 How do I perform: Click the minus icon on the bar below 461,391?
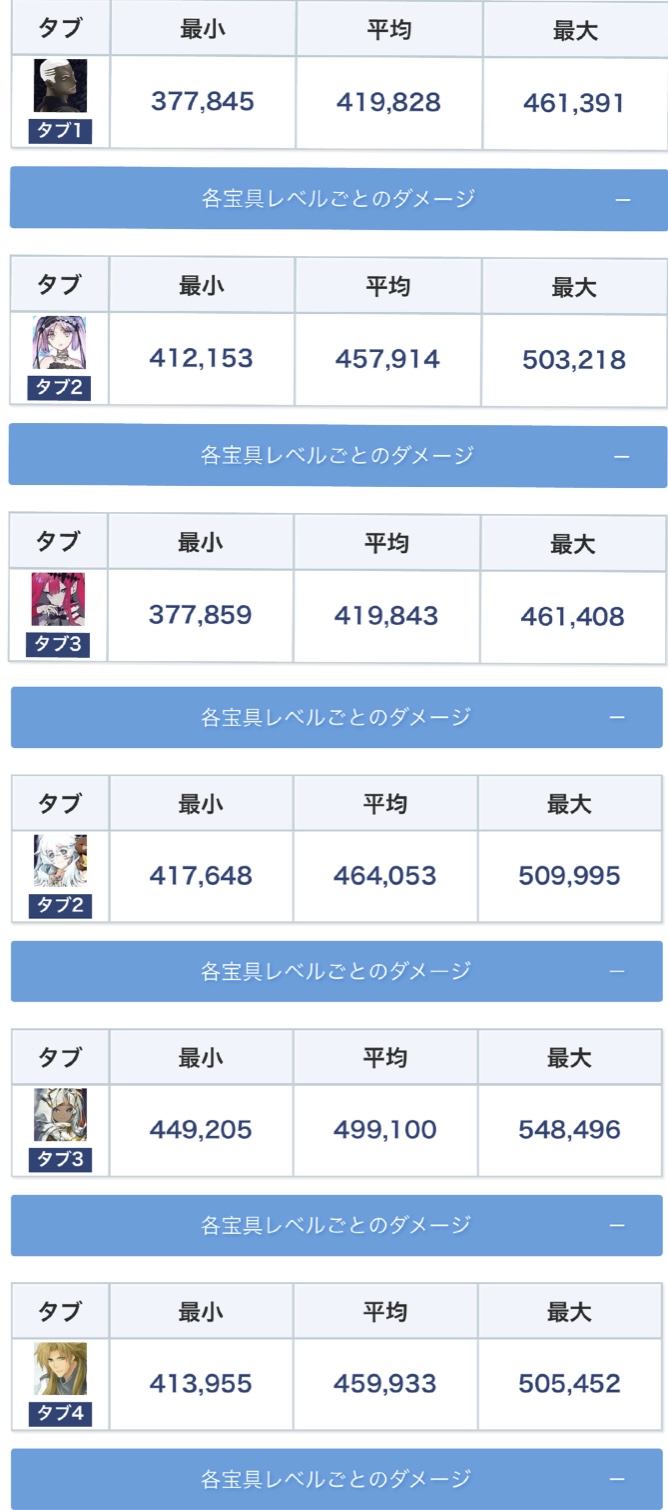(x=623, y=200)
